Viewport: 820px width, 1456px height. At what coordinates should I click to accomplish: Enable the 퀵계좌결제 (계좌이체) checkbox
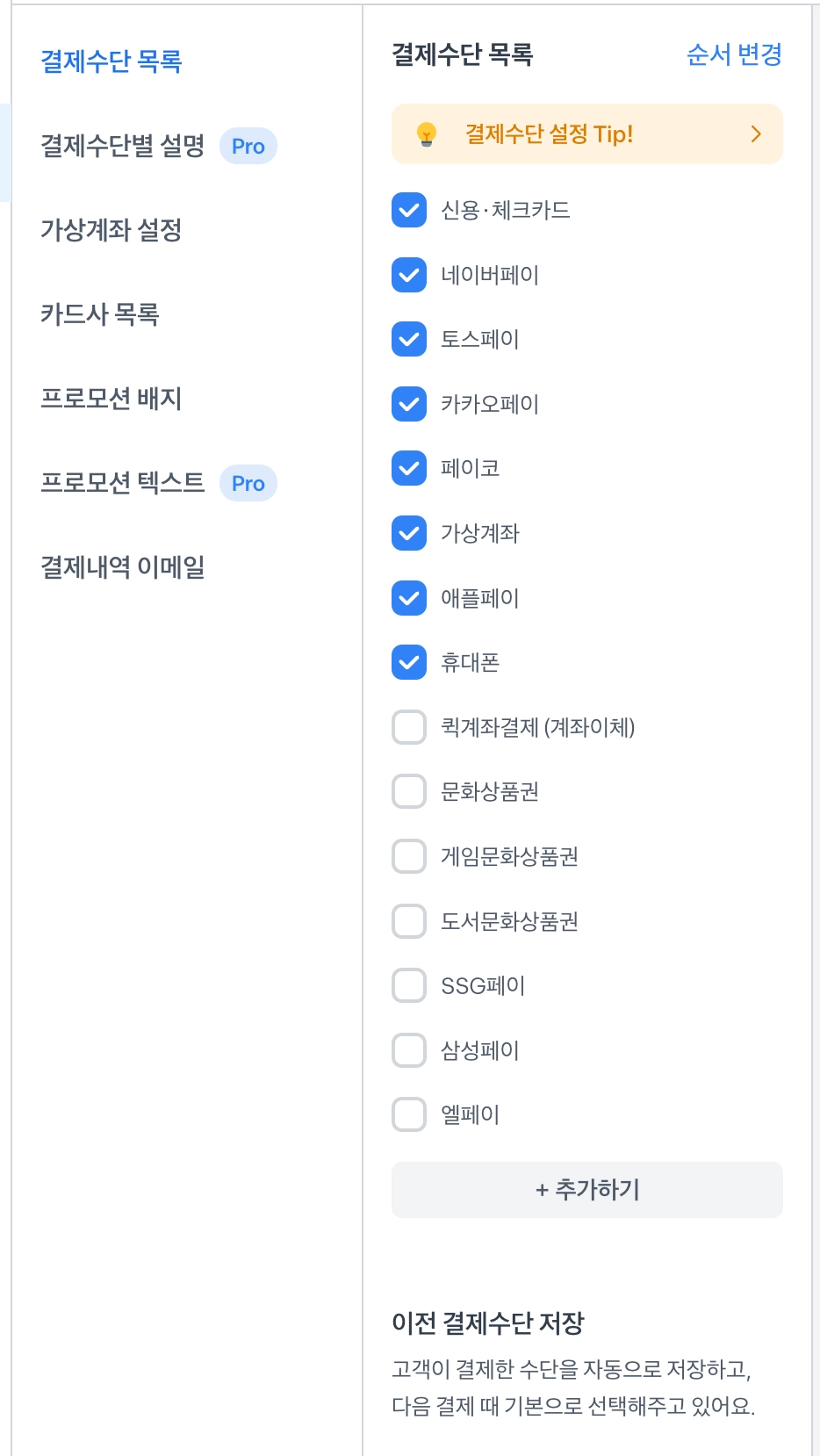click(x=409, y=727)
